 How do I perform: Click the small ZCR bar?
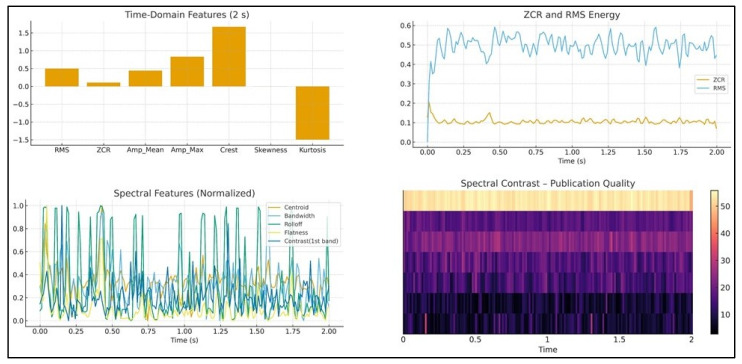[x=104, y=84]
